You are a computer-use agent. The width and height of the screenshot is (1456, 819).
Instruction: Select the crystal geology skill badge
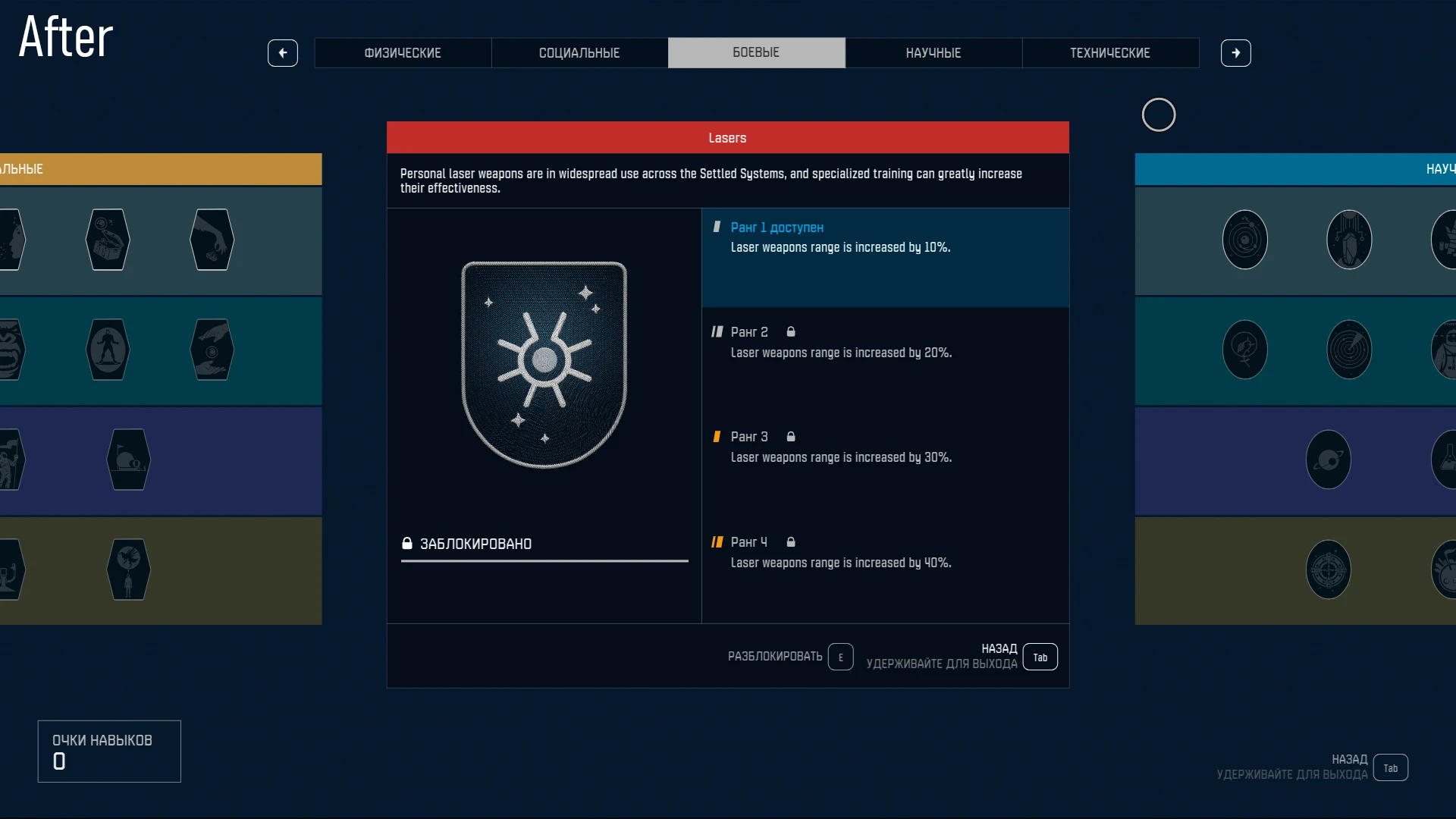(x=1348, y=240)
